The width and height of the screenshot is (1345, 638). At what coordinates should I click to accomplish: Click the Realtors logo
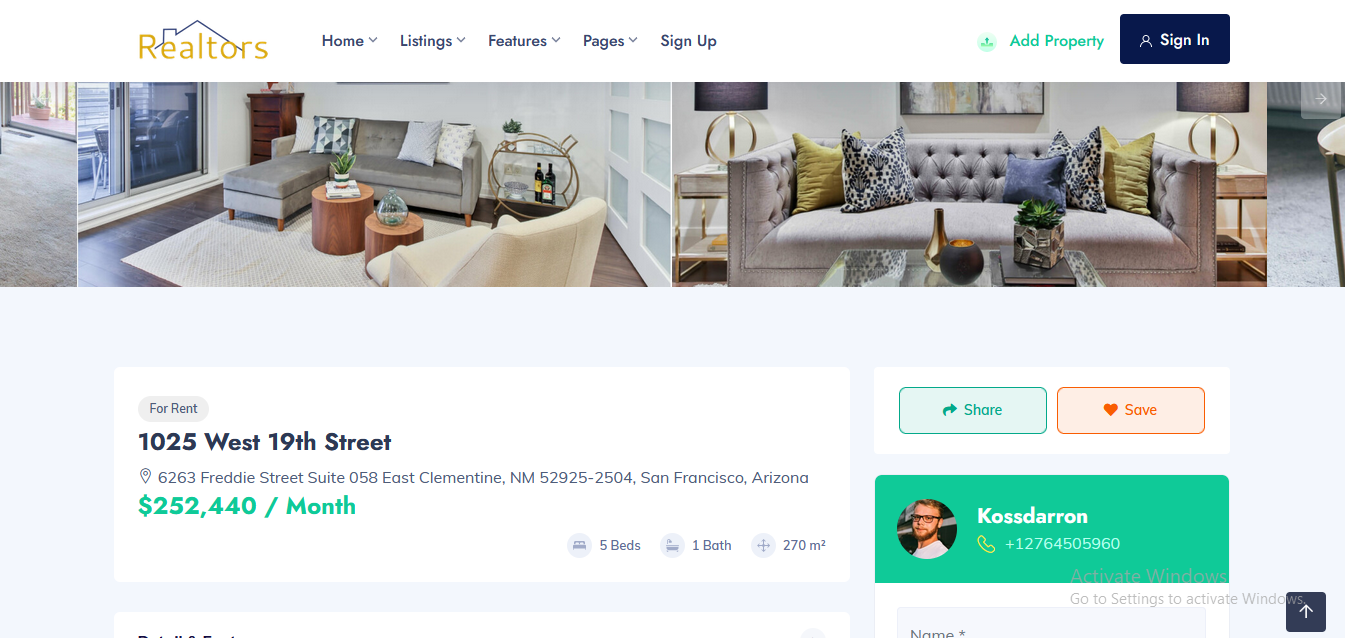click(203, 41)
